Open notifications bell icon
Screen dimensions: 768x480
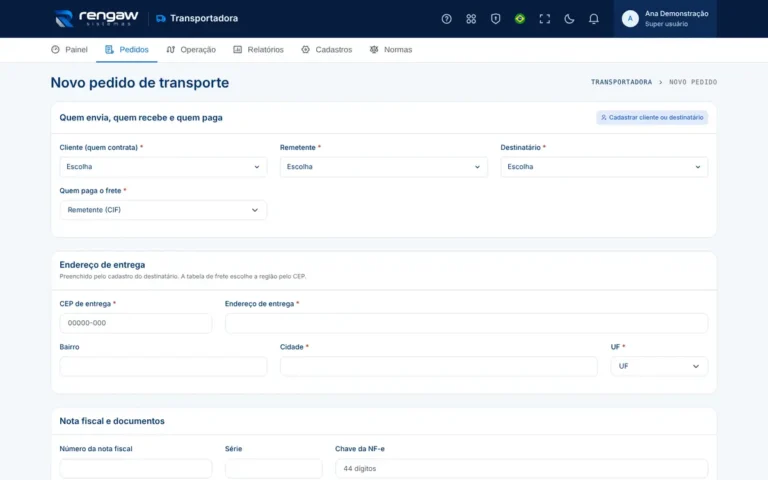pos(593,19)
